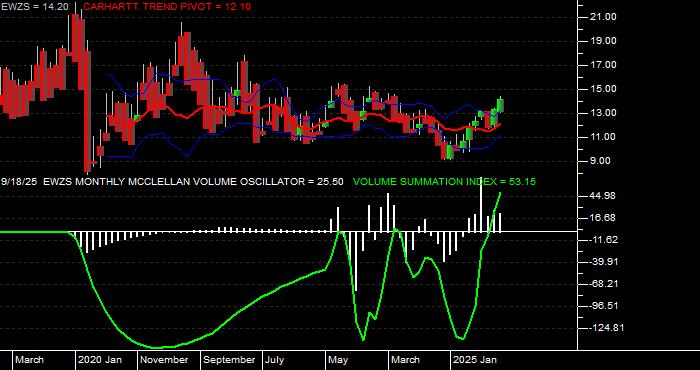The image size is (700, 370).
Task: Select the 17.00 price axis value
Action: coord(603,65)
